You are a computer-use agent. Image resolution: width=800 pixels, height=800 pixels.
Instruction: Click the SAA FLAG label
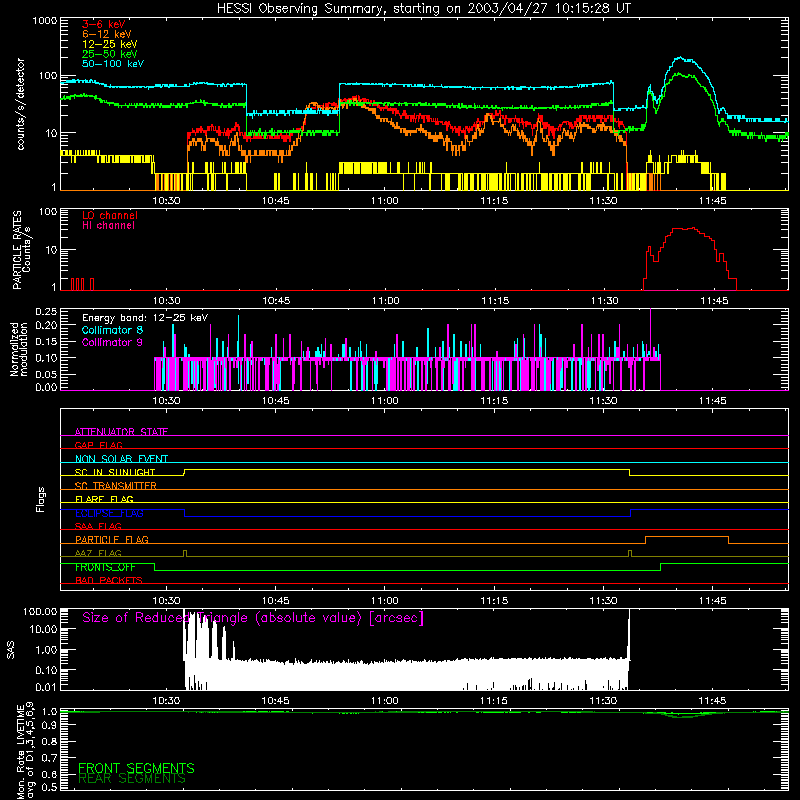tap(98, 526)
